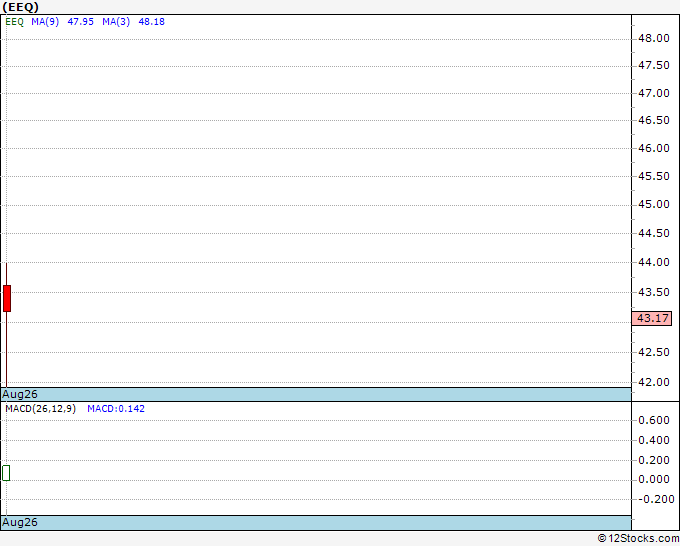
Task: Click the 0.400 MACD axis label
Action: tap(654, 440)
